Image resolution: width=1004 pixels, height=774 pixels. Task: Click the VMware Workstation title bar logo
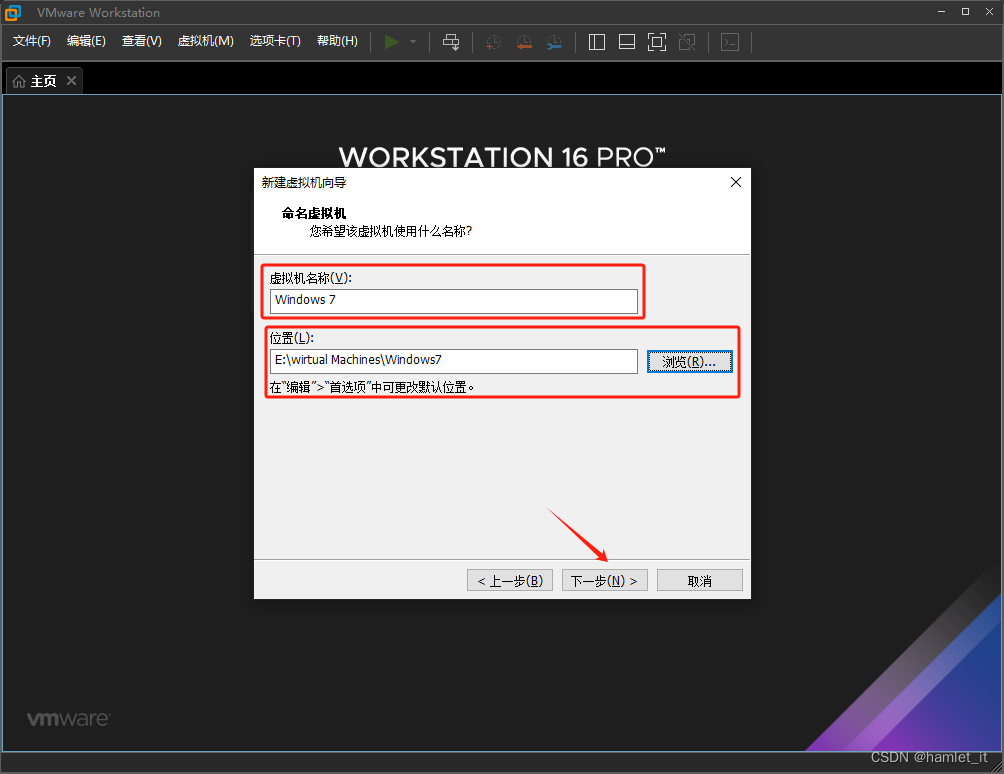(13, 12)
